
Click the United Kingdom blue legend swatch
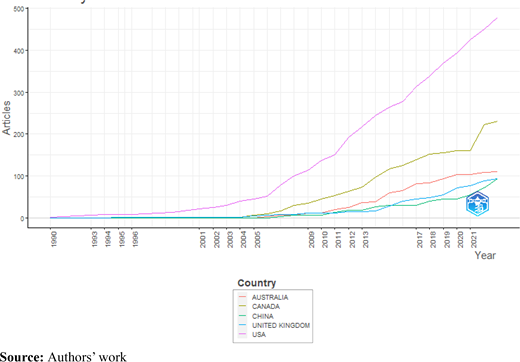tap(242, 325)
